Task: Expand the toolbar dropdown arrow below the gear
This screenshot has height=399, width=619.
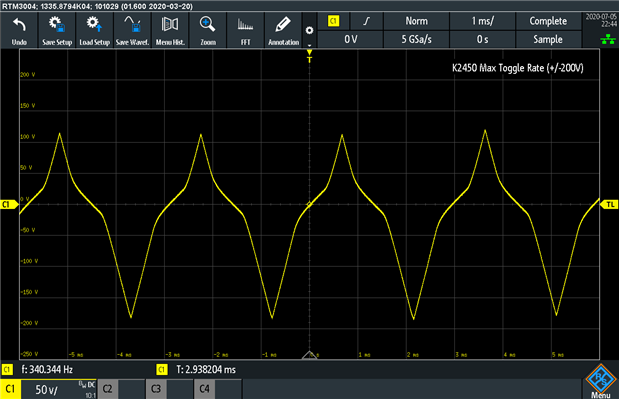Action: 310,45
